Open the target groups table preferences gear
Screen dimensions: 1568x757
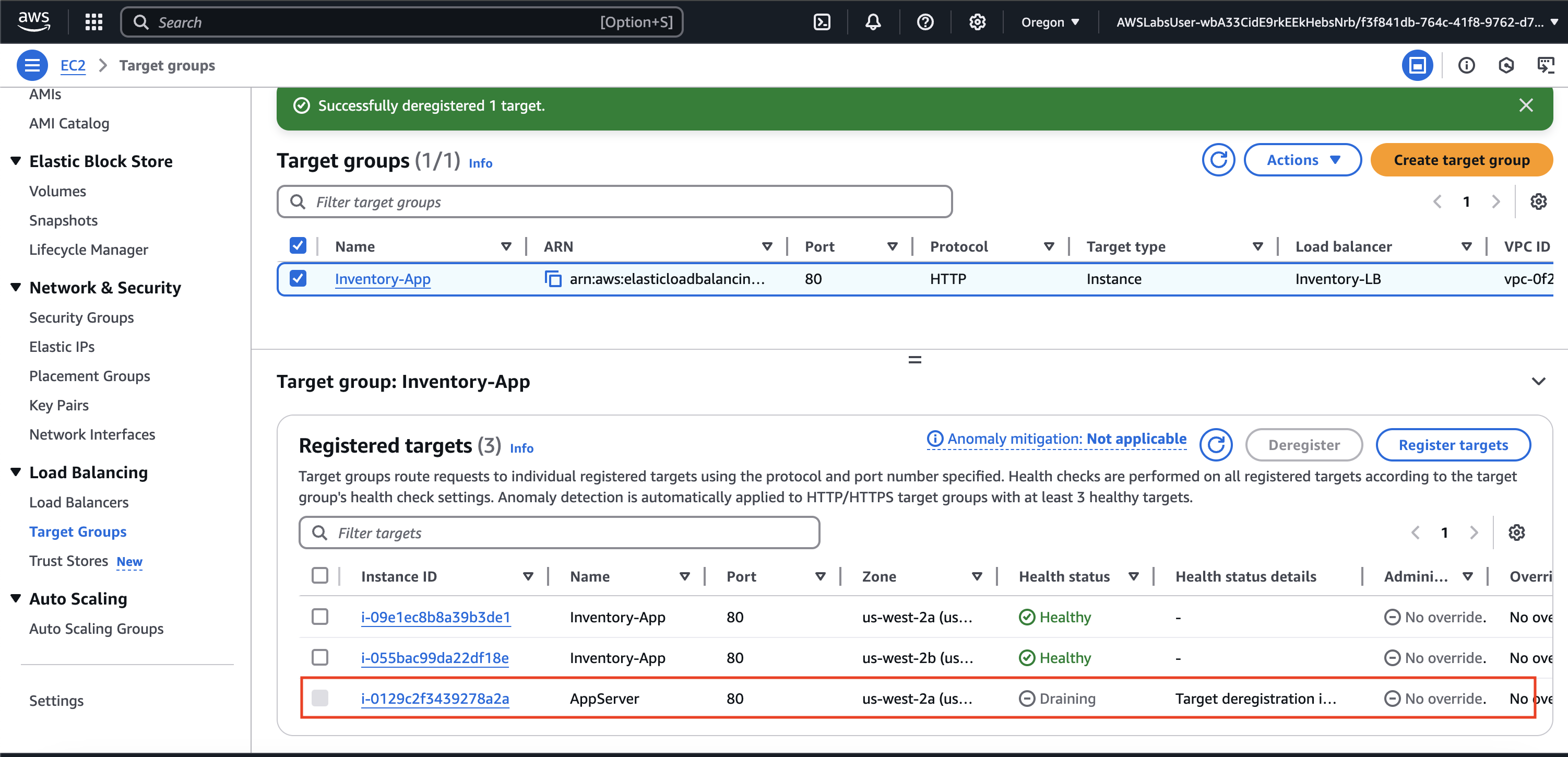1538,202
